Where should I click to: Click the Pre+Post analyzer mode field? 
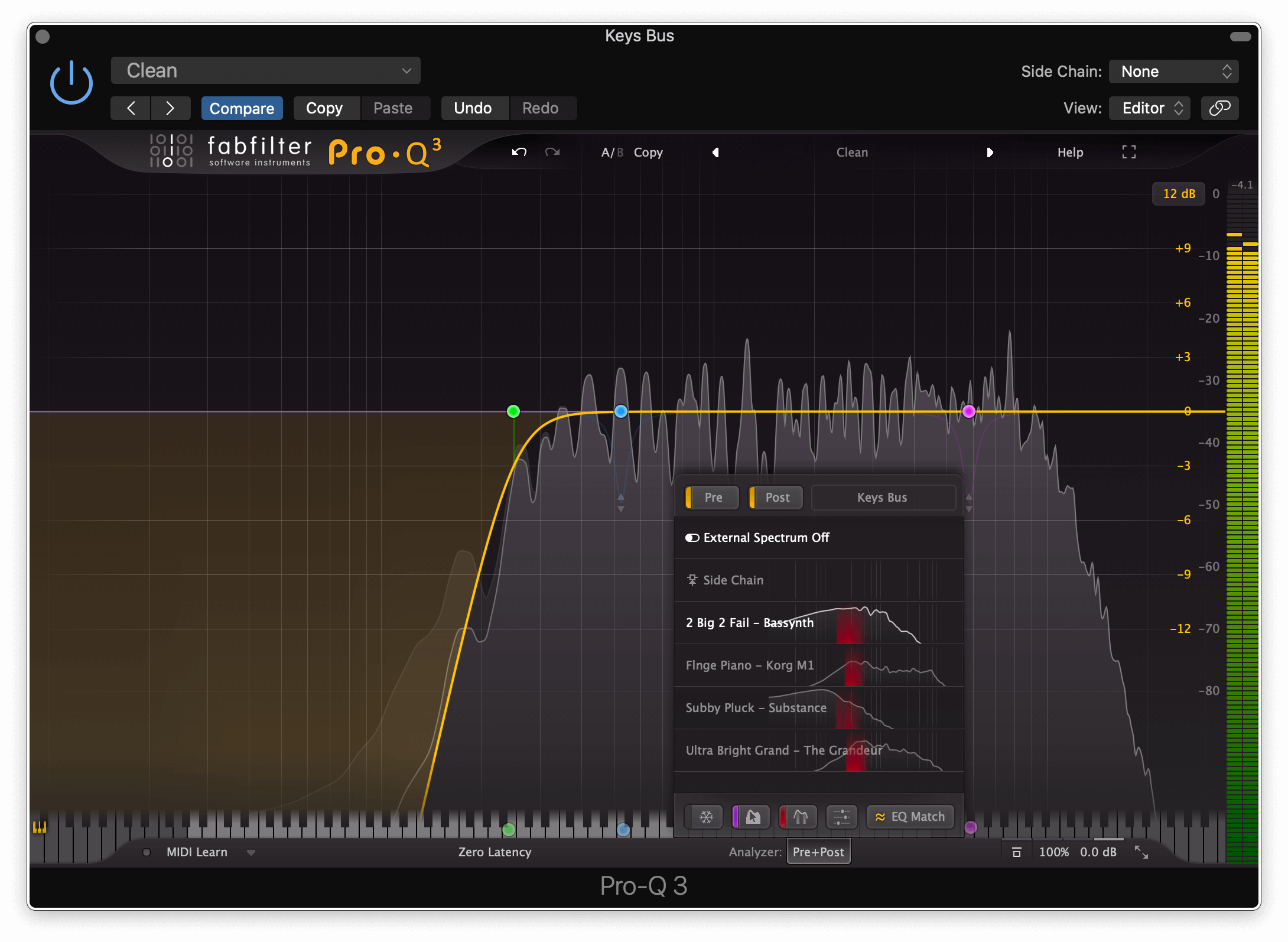[x=818, y=852]
